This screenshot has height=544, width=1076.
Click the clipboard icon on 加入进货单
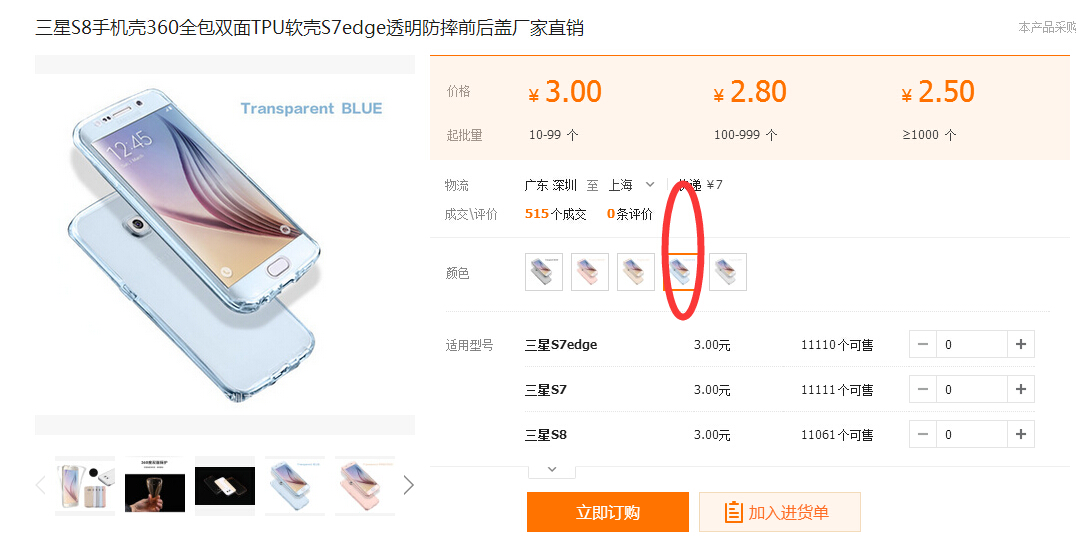point(733,512)
